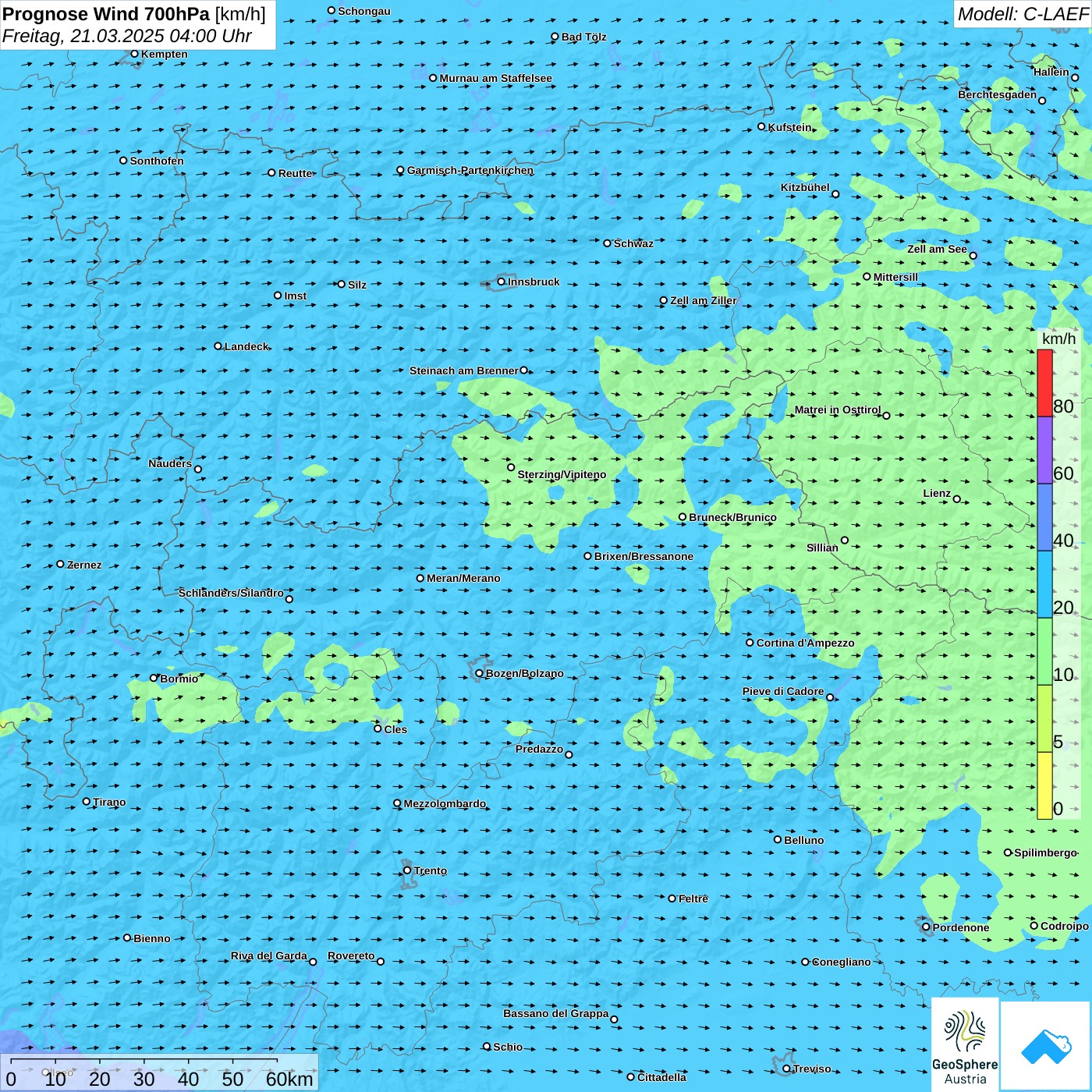Click the Hallein city label
Image resolution: width=1092 pixels, height=1092 pixels.
(1051, 72)
